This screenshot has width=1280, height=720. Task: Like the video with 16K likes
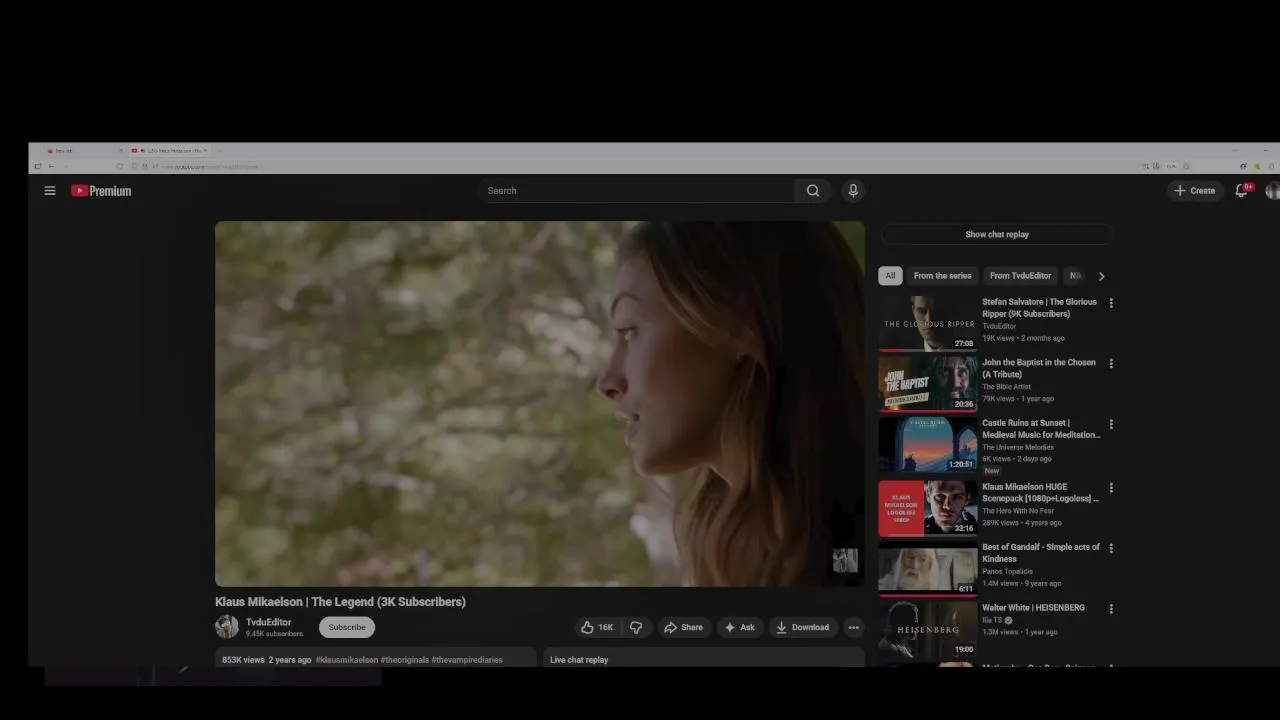(598, 628)
